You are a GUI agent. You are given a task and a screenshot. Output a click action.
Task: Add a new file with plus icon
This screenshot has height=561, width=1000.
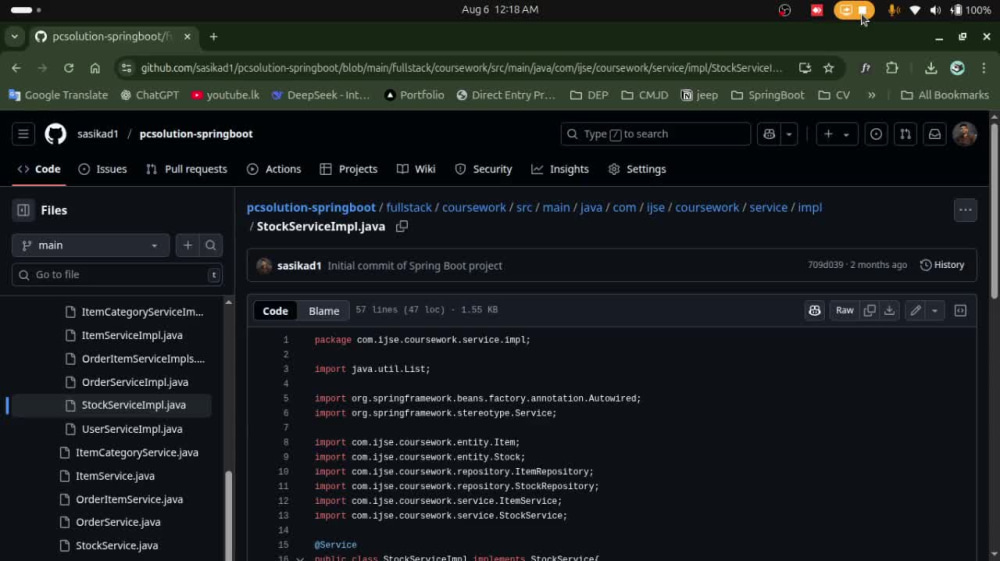pos(188,245)
